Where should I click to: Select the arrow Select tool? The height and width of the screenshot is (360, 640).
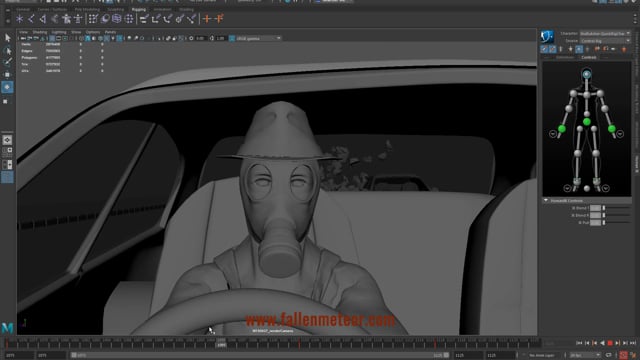[7, 38]
